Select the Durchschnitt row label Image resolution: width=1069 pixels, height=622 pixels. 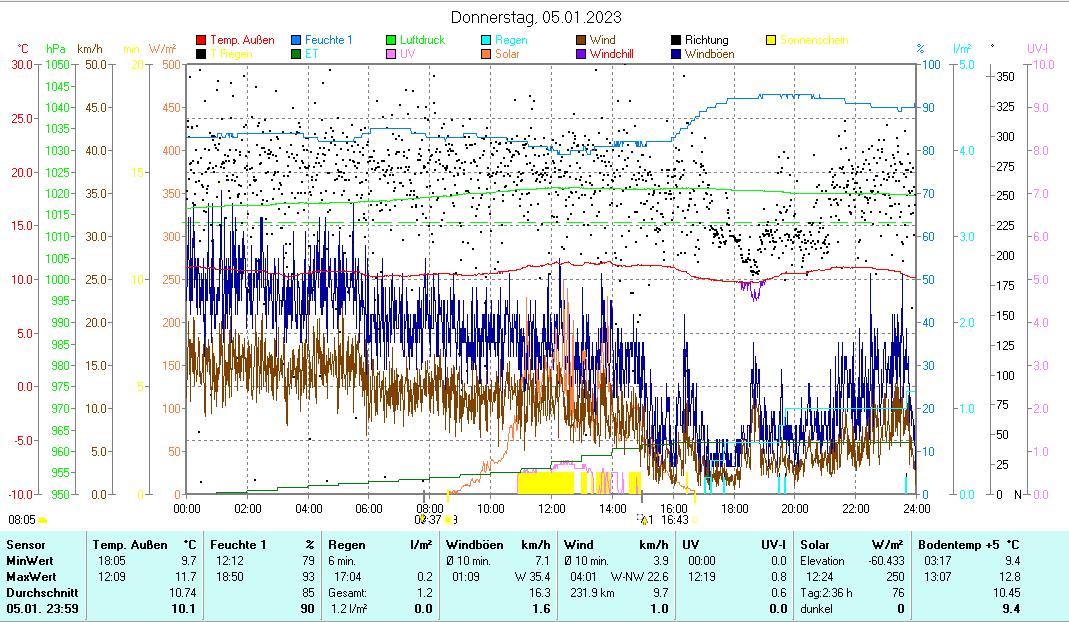coord(38,592)
